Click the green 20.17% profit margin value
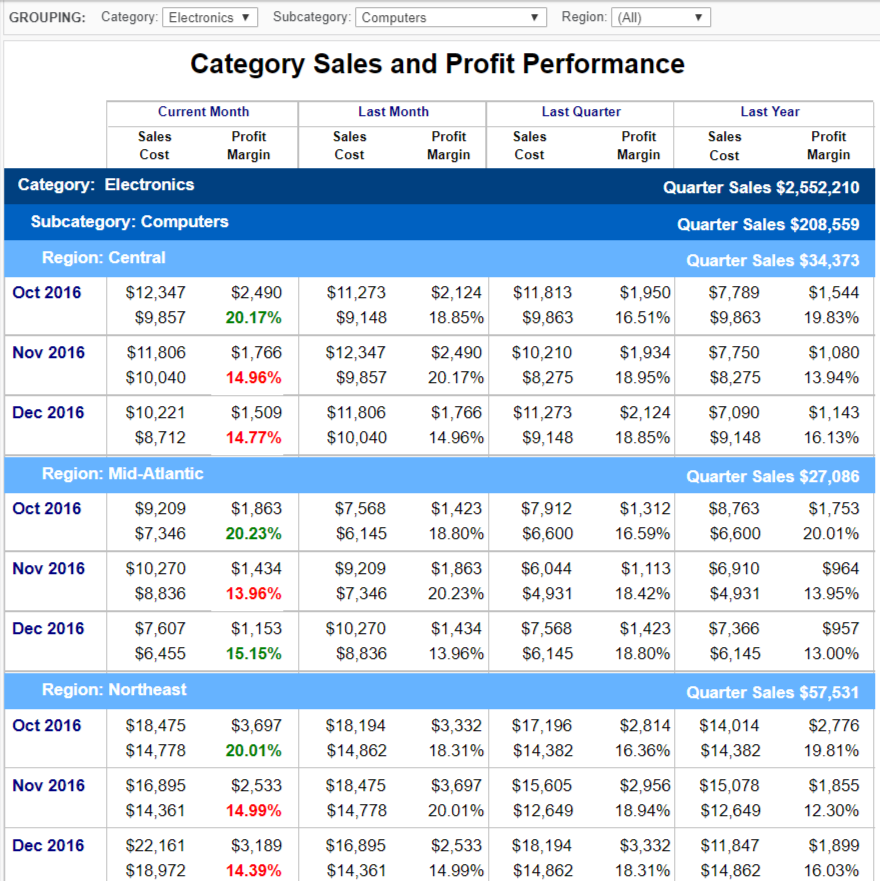880x881 pixels. pyautogui.click(x=254, y=318)
